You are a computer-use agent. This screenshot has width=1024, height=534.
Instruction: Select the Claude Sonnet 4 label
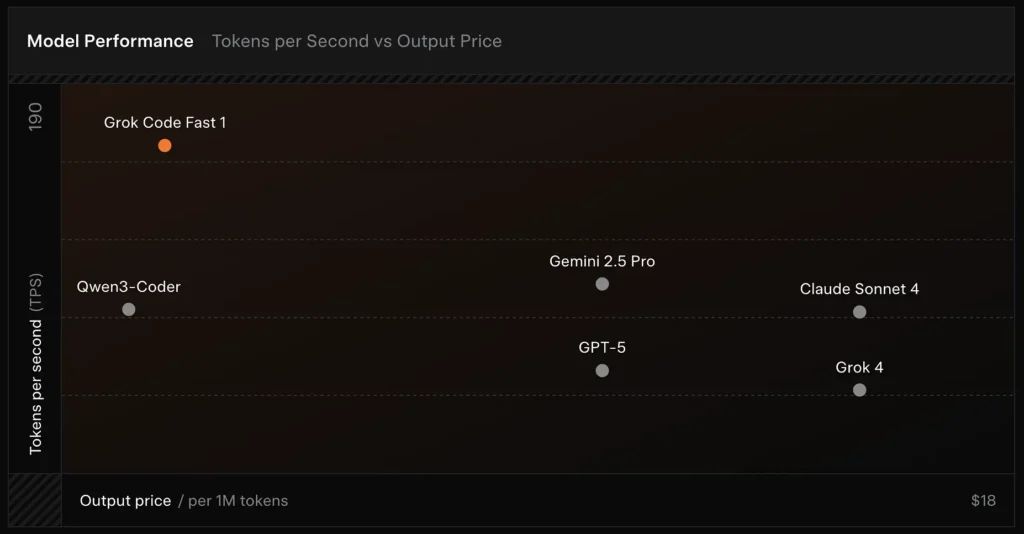(859, 290)
